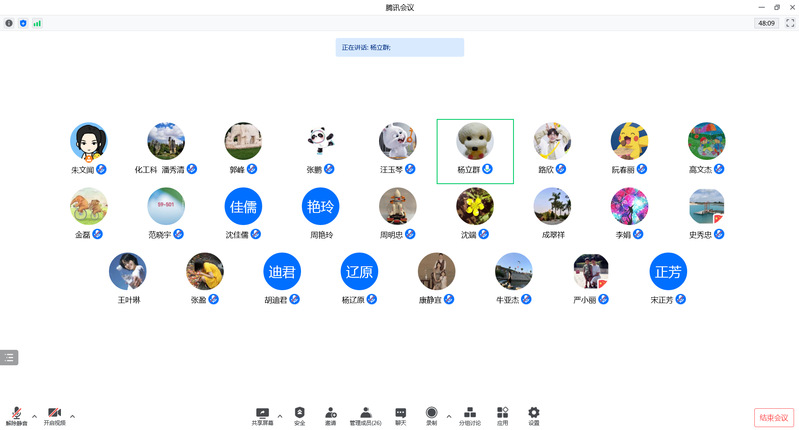
Task: Open the list panel icon on left edge
Action: pyautogui.click(x=9, y=358)
